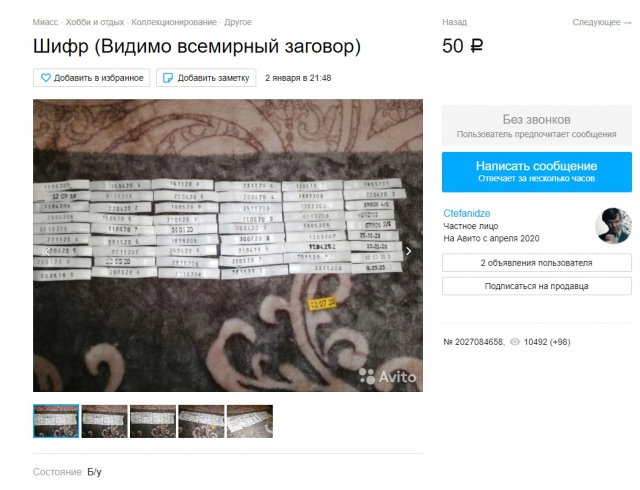Open the Другое breadcrumb category

(x=238, y=22)
